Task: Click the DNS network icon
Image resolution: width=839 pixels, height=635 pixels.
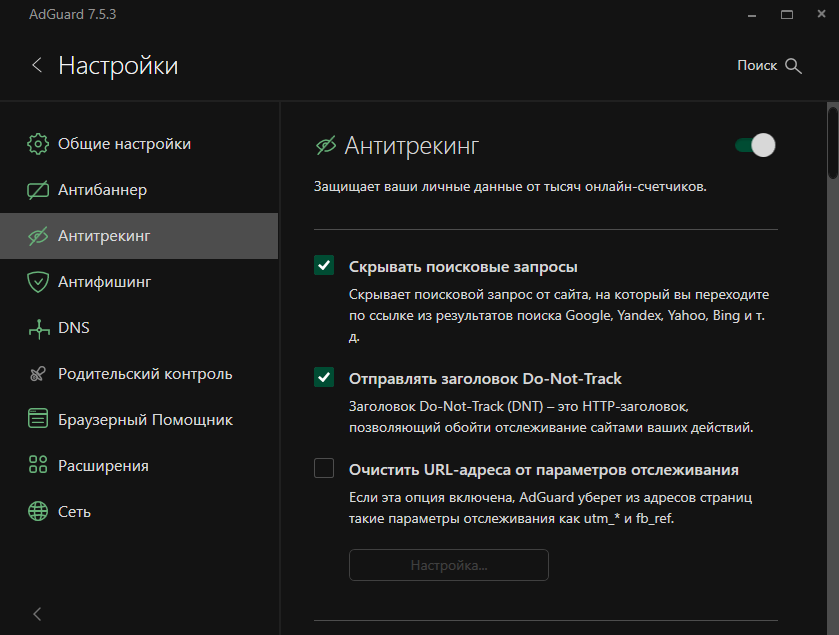Action: (38, 328)
